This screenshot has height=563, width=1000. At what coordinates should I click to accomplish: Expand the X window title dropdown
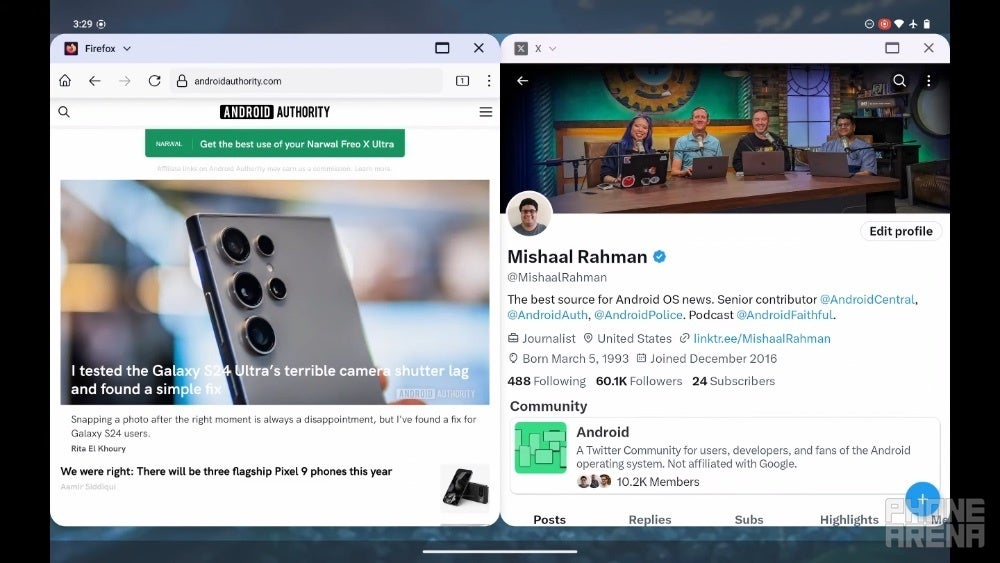(x=552, y=48)
